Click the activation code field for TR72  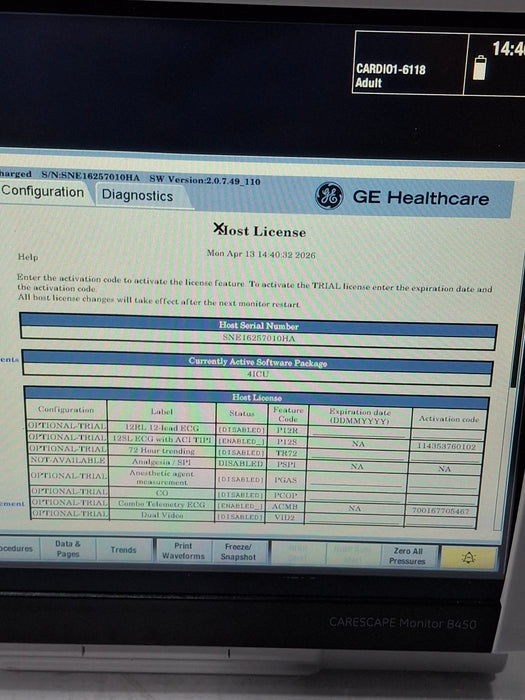(x=446, y=457)
